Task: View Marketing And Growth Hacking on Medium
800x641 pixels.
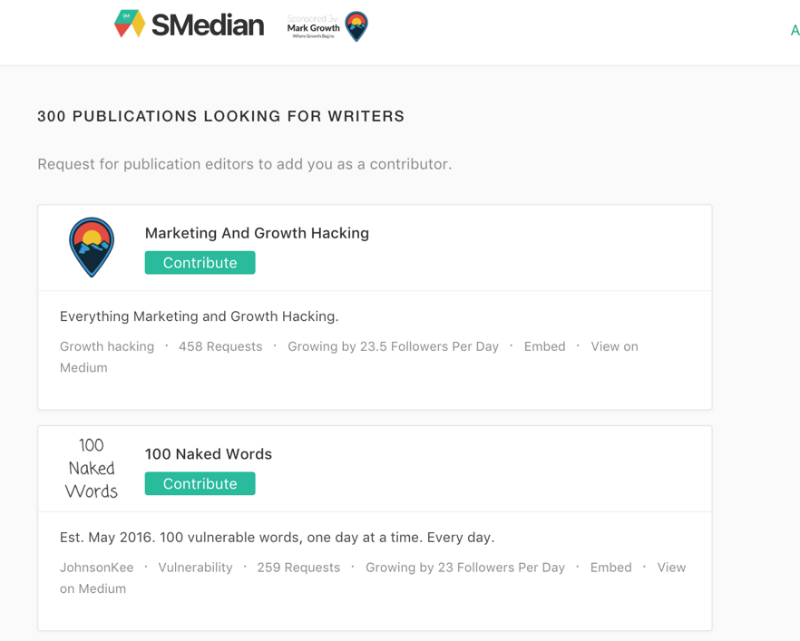Action: [x=614, y=347]
